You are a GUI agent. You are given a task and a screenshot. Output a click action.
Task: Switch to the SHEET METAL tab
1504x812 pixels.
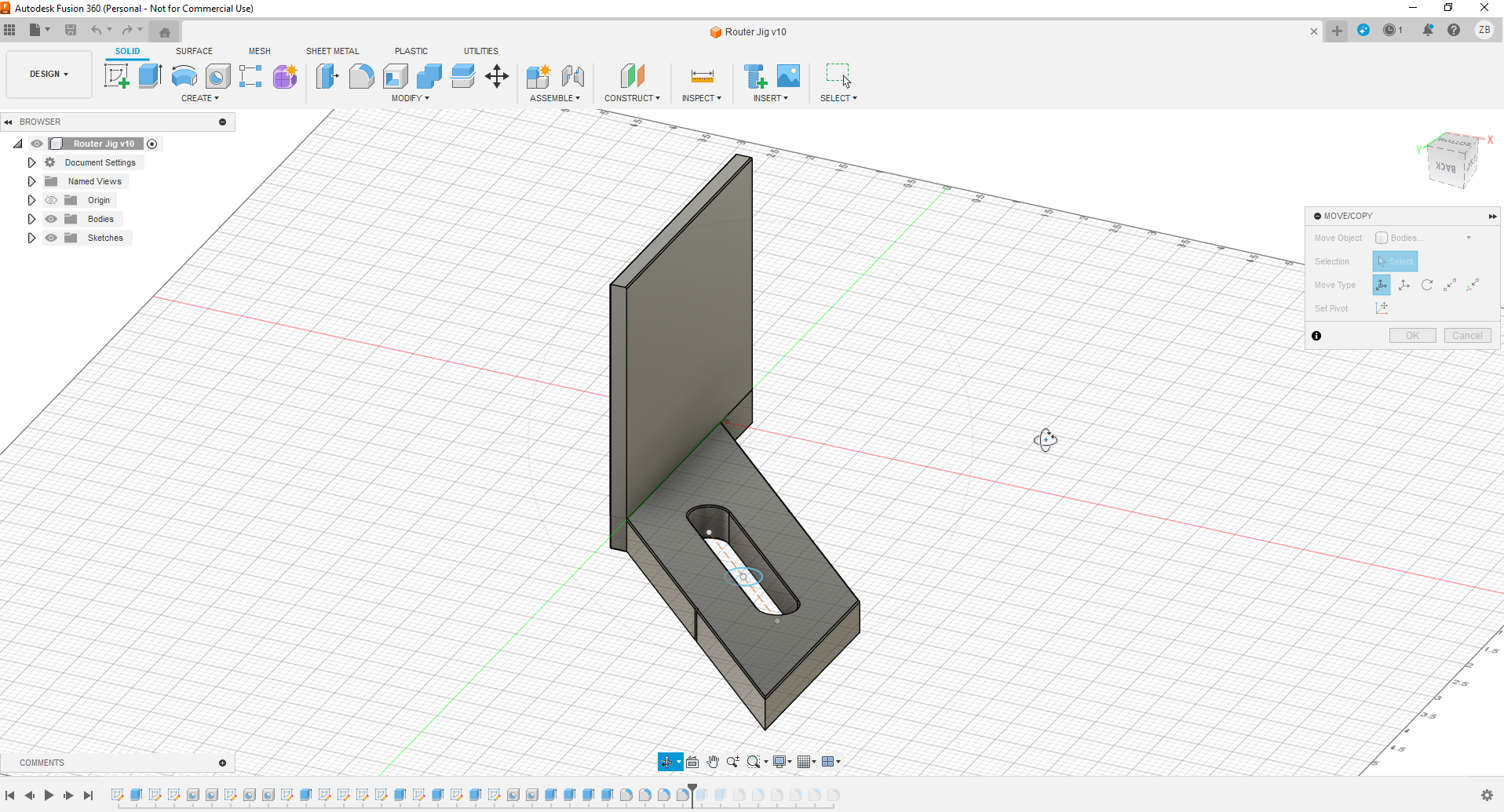332,51
